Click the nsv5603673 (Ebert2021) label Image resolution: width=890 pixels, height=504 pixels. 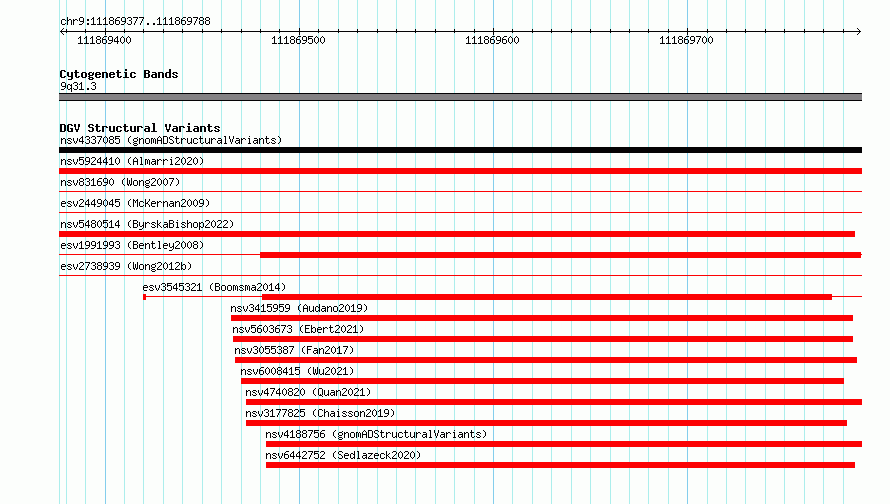[298, 329]
